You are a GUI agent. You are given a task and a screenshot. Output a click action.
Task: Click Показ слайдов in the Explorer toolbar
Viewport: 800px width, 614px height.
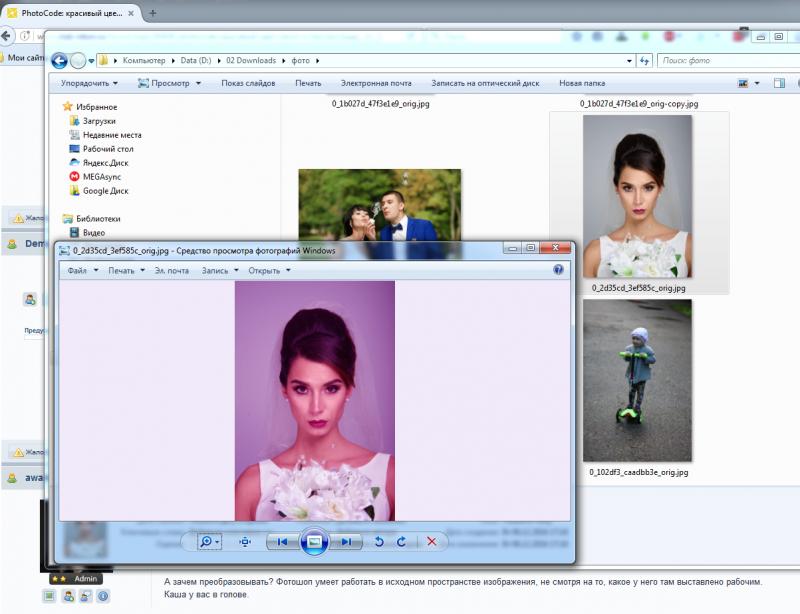[x=248, y=83]
